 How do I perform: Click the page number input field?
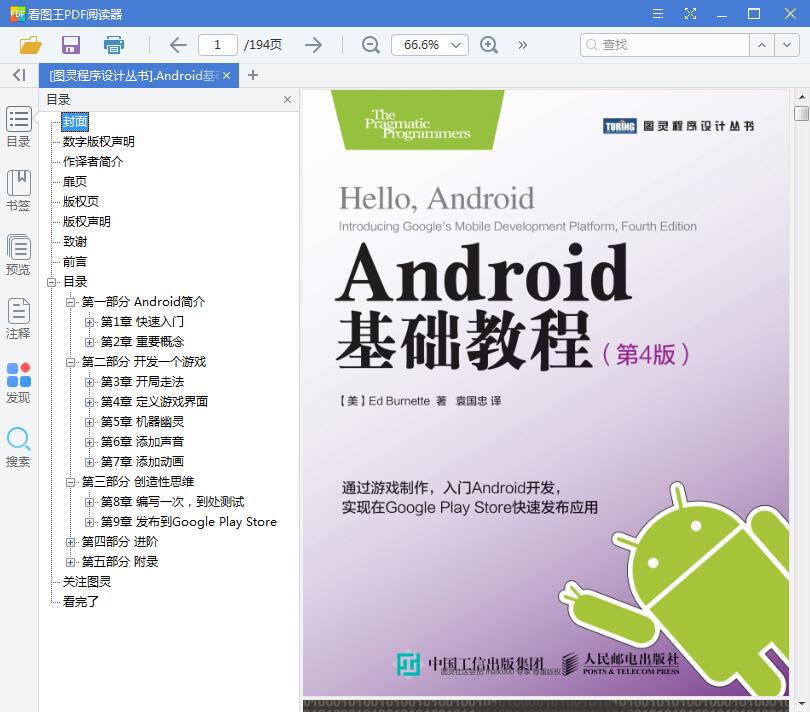(x=218, y=45)
